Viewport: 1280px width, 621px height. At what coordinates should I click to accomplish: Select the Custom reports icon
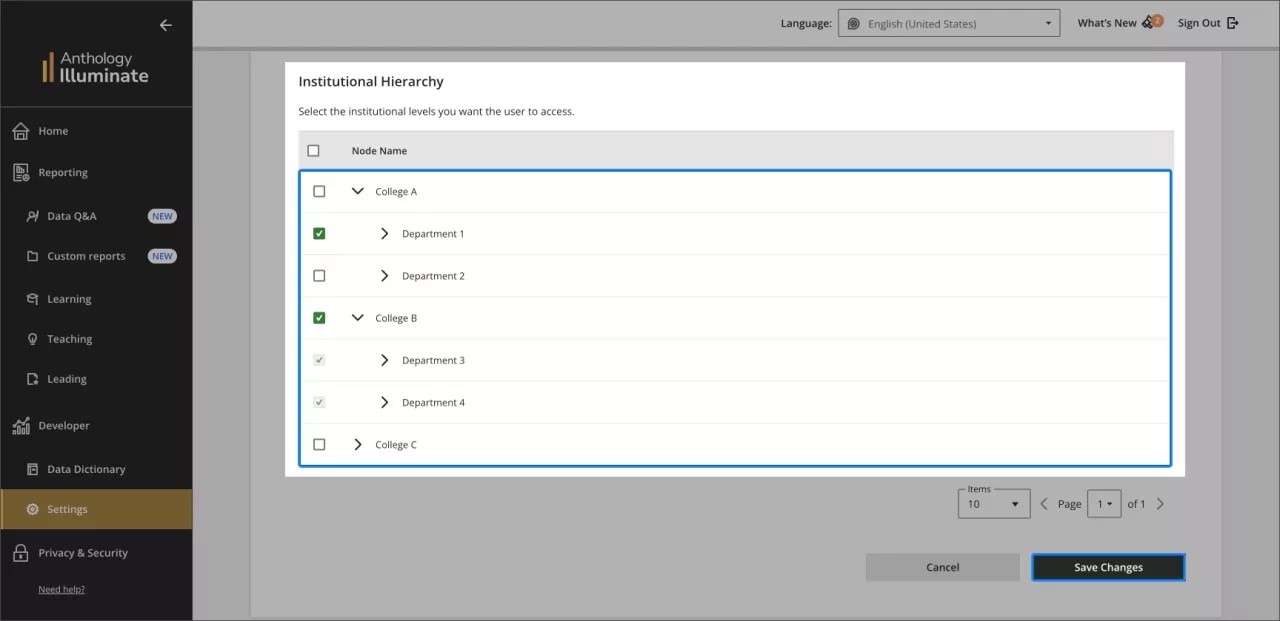[x=32, y=255]
